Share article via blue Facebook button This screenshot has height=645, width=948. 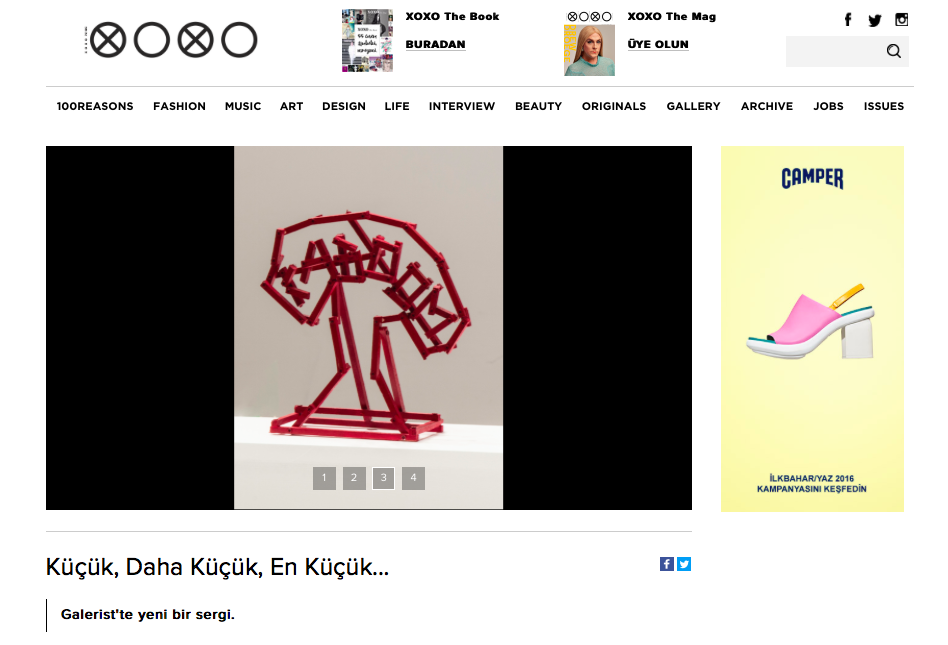666,564
